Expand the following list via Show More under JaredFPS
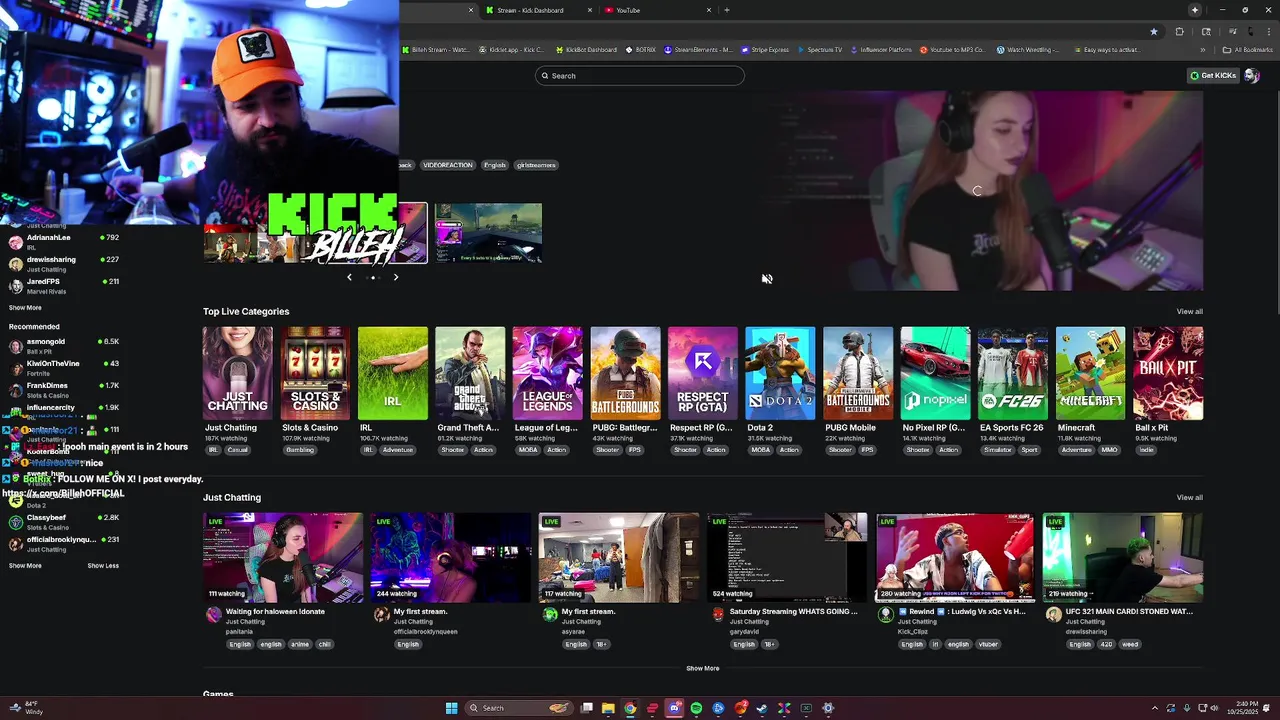Screen dimensions: 1280x720 [x=25, y=308]
